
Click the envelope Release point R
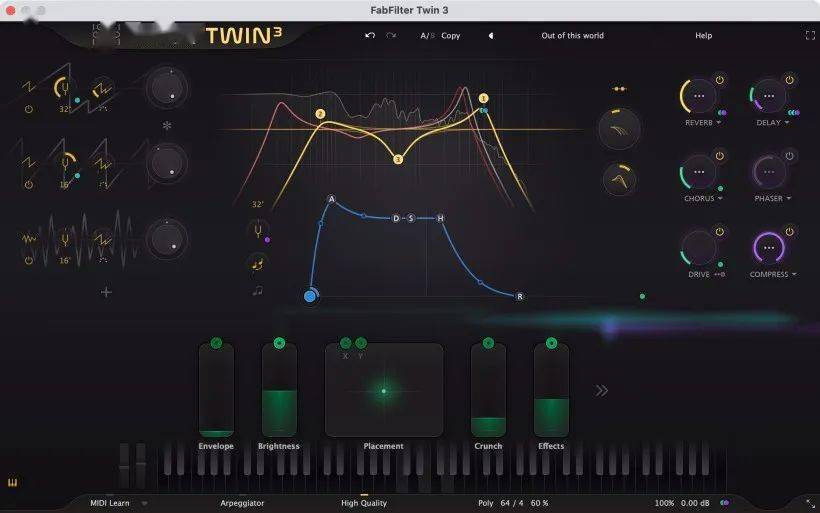point(519,297)
